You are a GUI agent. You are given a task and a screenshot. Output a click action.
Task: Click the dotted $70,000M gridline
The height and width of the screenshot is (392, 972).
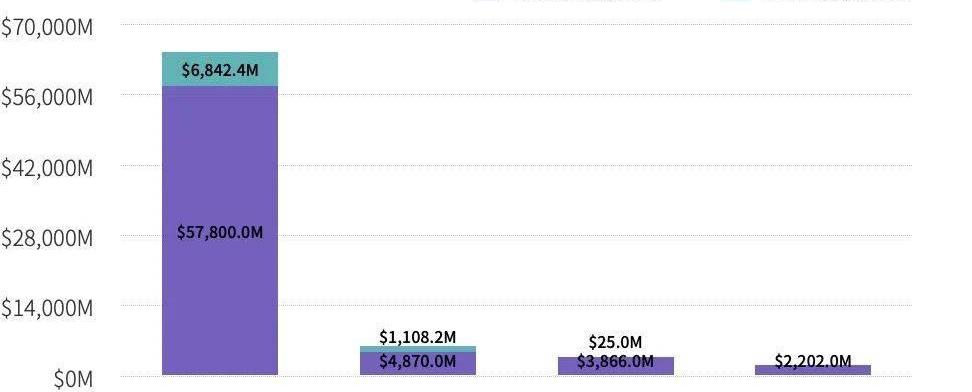tap(516, 25)
